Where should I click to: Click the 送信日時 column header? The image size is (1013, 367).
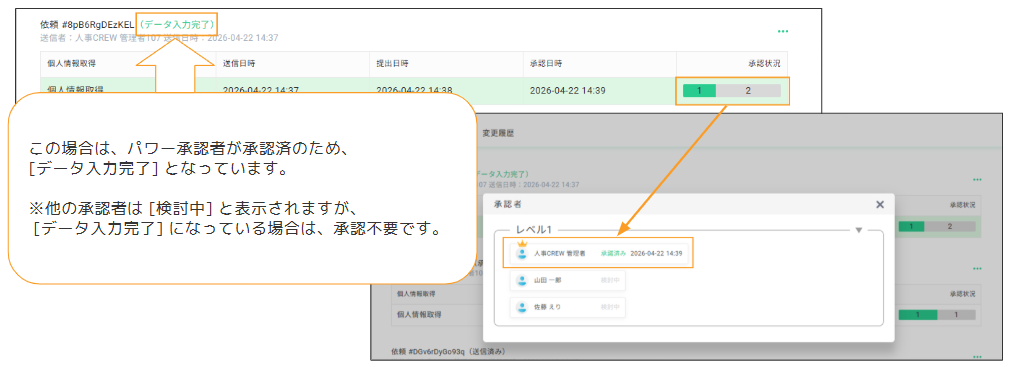pos(240,64)
